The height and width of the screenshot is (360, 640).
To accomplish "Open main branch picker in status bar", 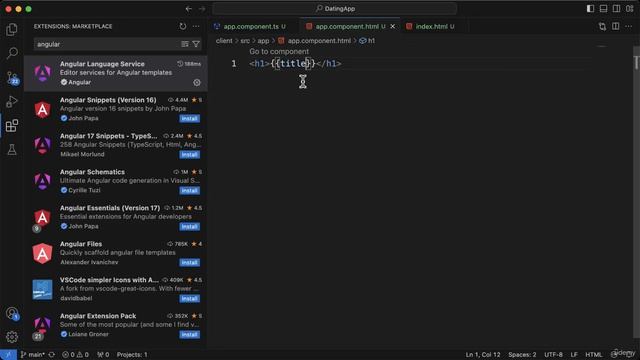I will pyautogui.click(x=33, y=355).
